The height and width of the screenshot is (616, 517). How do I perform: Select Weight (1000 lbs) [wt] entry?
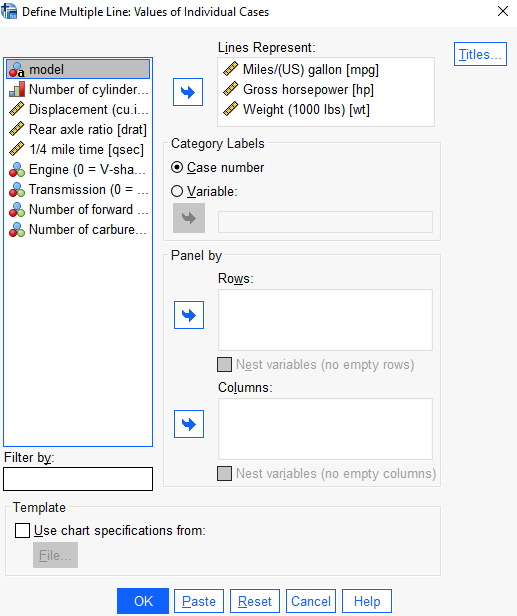click(296, 110)
